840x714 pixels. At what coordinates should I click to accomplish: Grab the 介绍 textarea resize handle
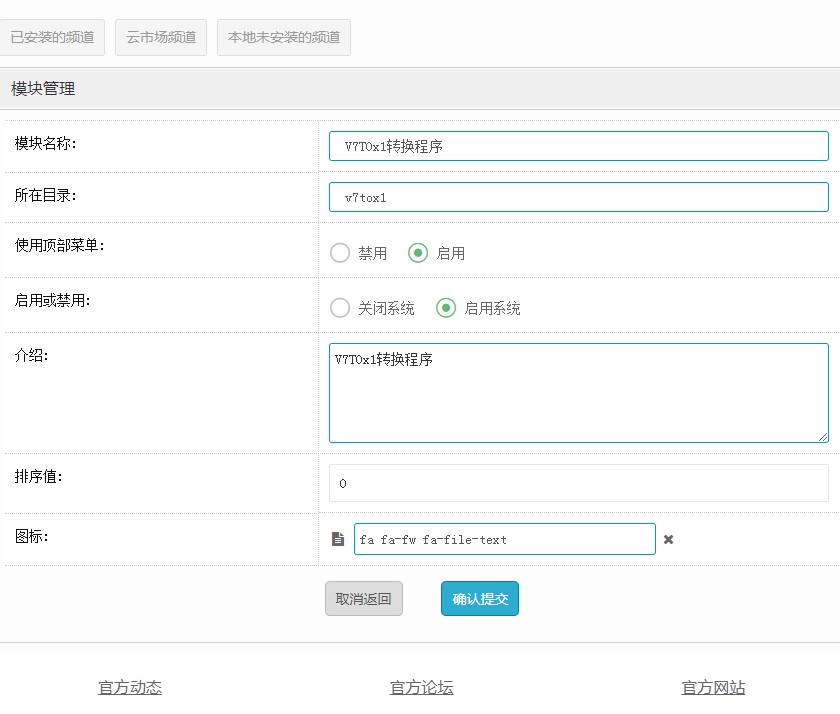tap(823, 436)
